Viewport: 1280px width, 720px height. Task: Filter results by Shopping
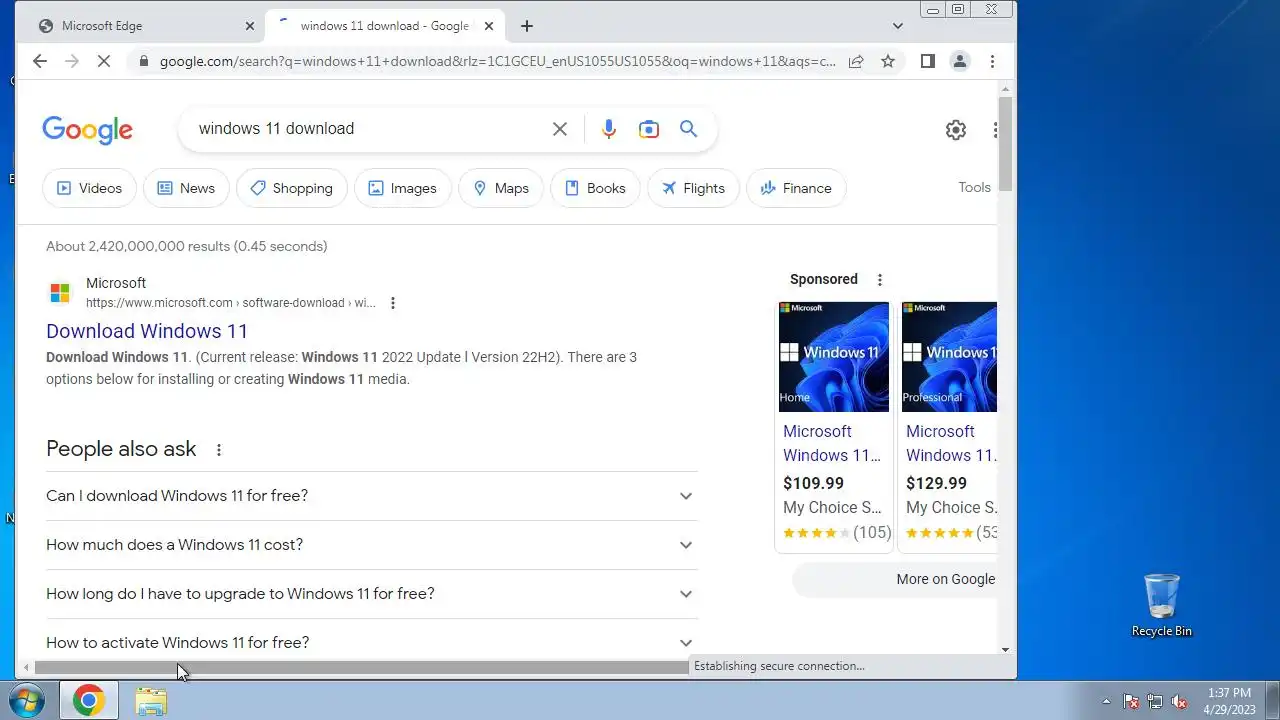[x=292, y=188]
